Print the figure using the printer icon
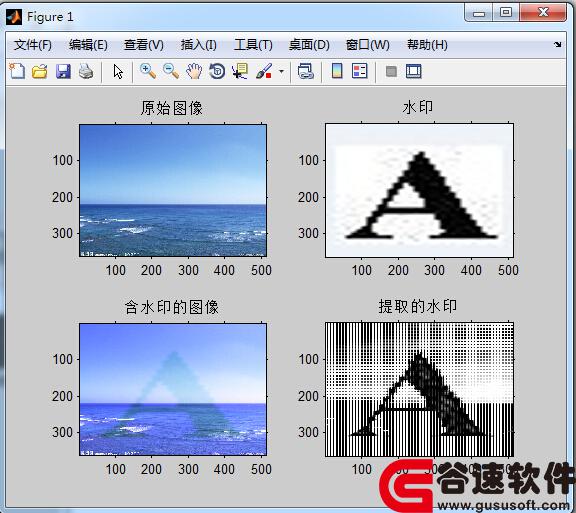Viewport: 576px width, 513px height. (x=86, y=71)
